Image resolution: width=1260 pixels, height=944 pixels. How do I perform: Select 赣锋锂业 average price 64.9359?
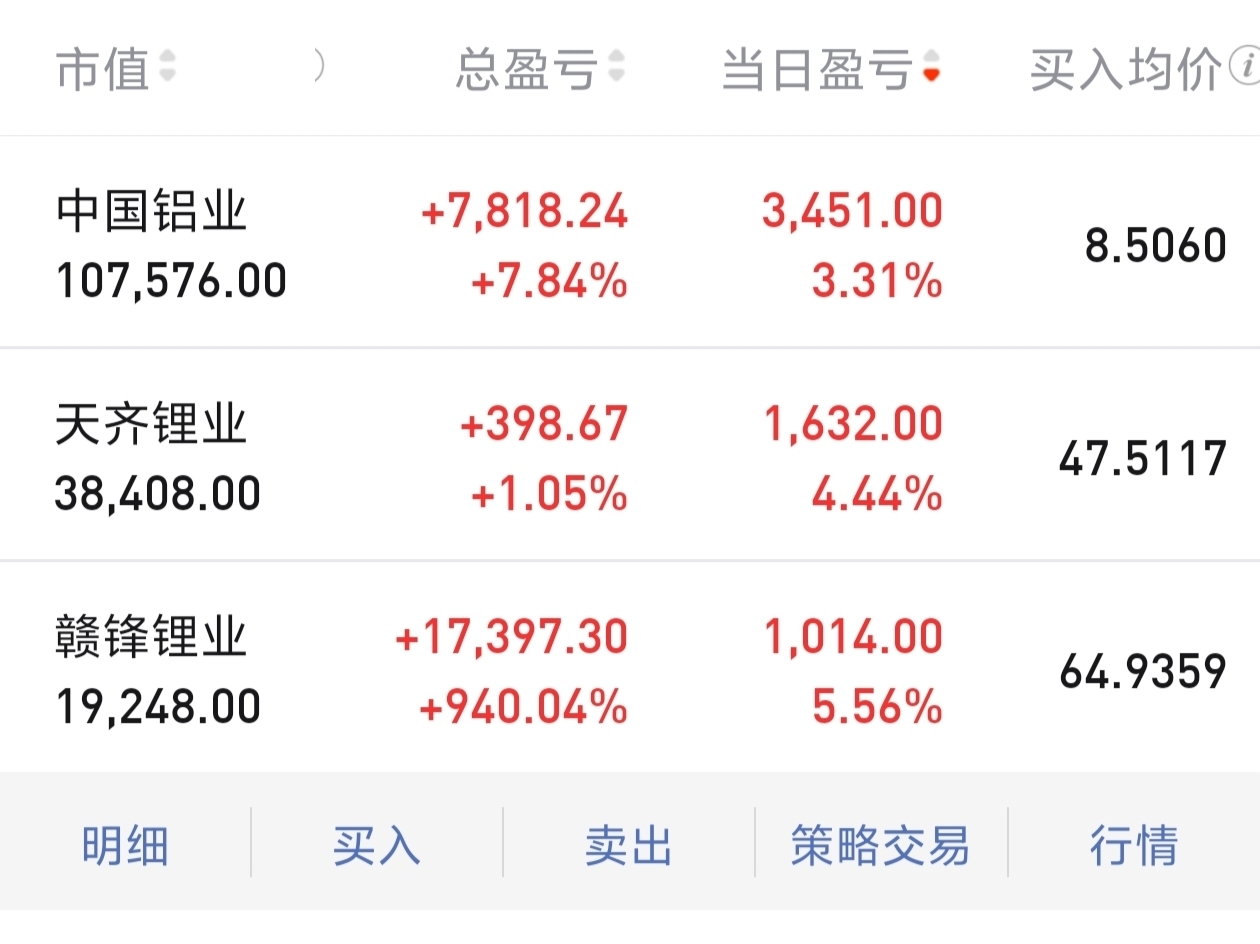1142,671
